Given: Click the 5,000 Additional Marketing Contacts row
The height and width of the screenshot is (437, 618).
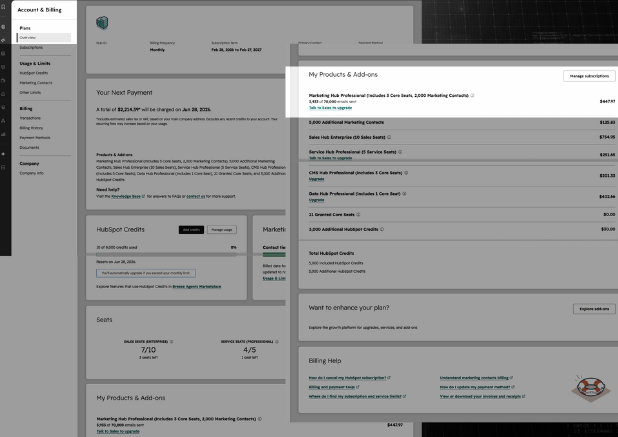Looking at the screenshot, I should [462, 123].
